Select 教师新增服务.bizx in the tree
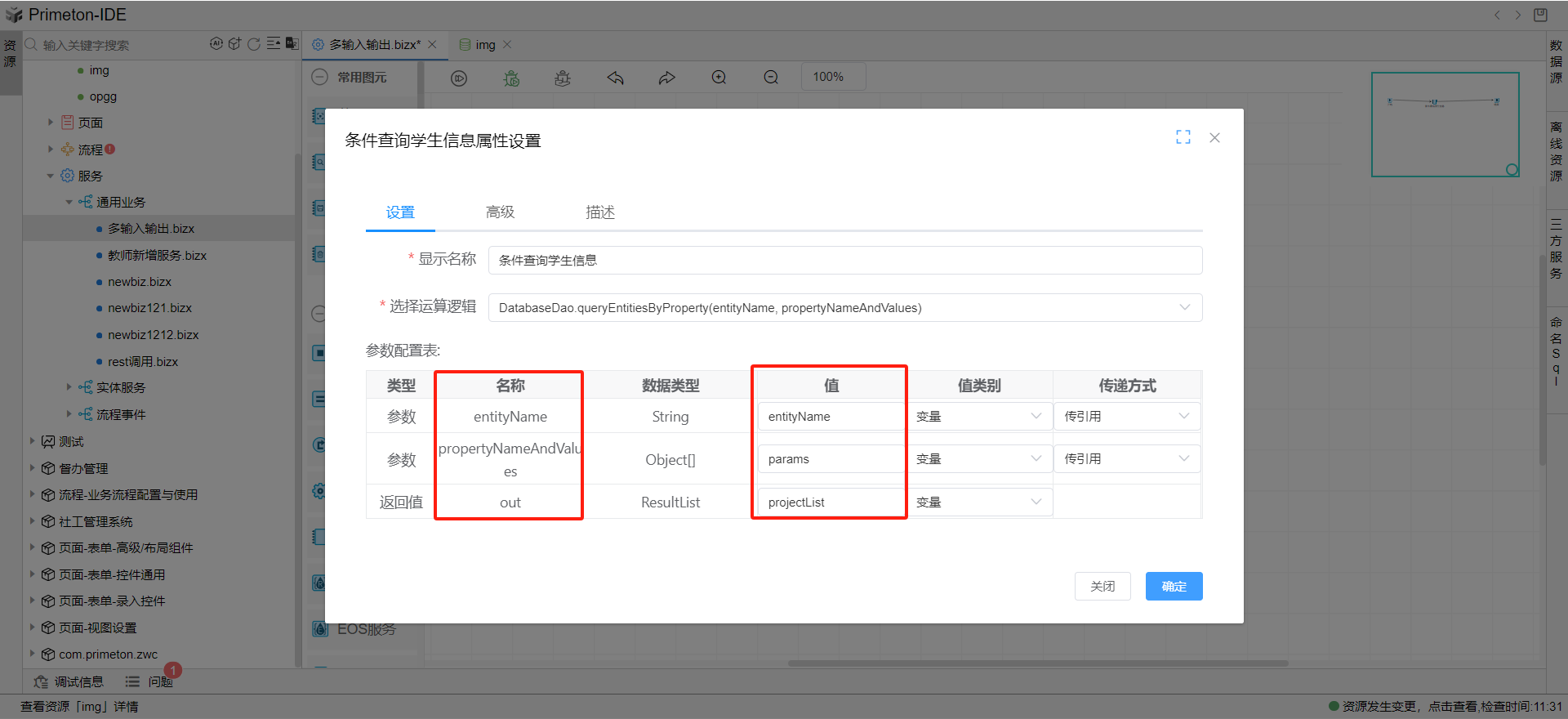 point(157,256)
